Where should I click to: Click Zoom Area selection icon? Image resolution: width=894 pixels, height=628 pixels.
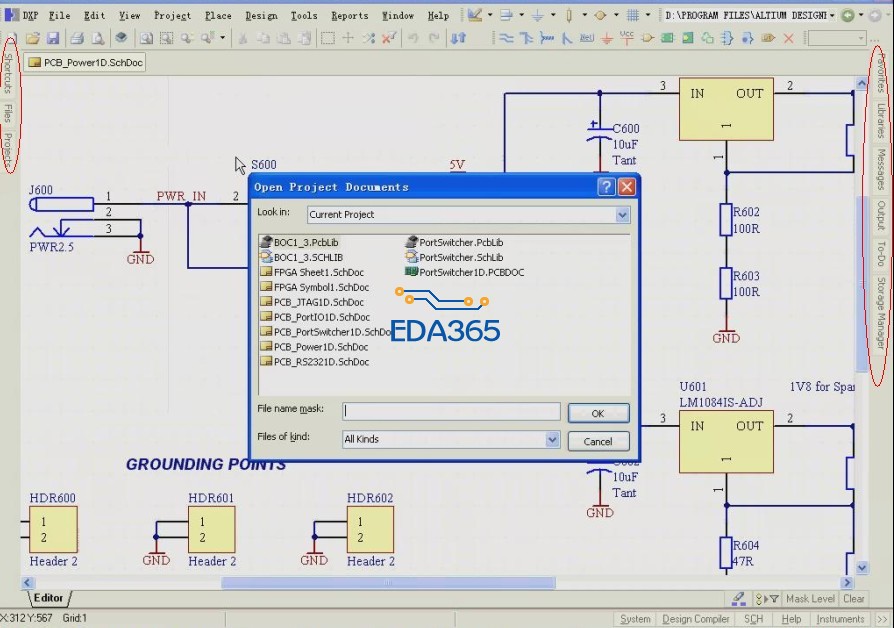click(166, 38)
